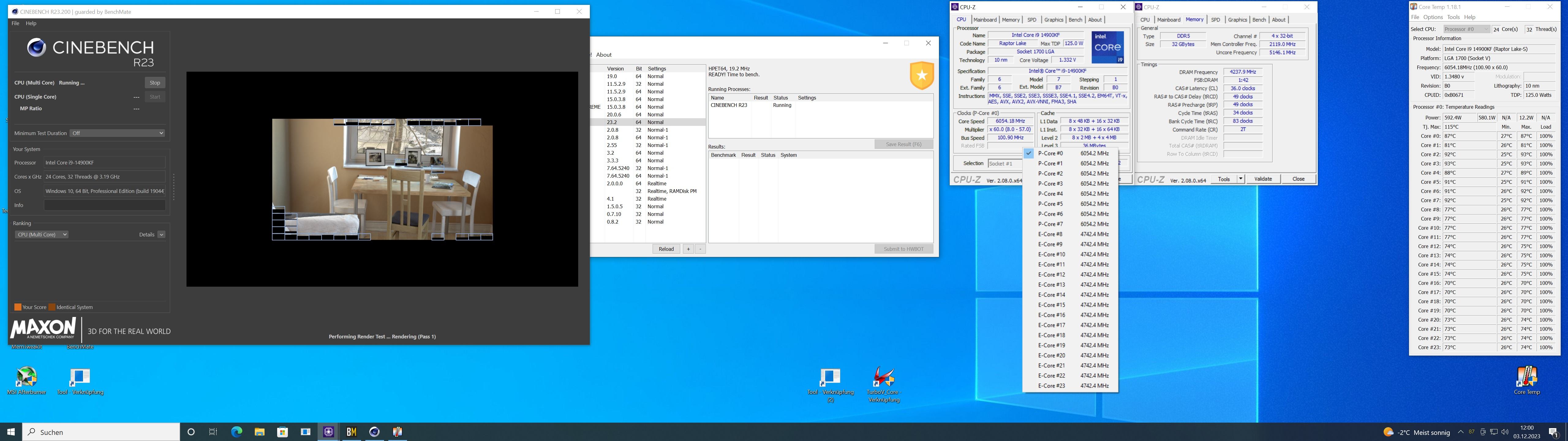Click plus button beside Reload
The height and width of the screenshot is (441, 1568).
(688, 249)
